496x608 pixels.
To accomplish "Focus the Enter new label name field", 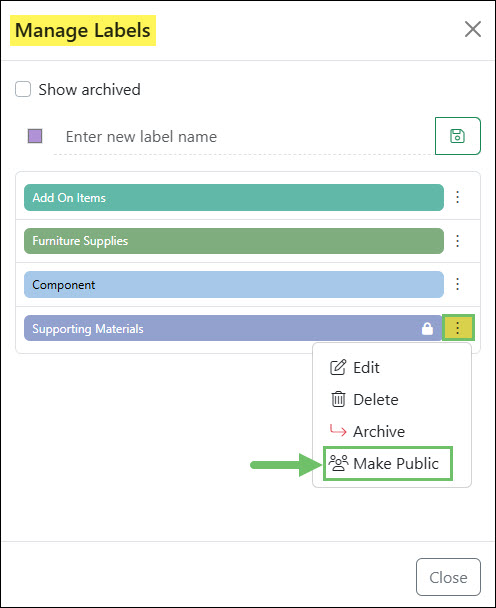I will pyautogui.click(x=244, y=137).
